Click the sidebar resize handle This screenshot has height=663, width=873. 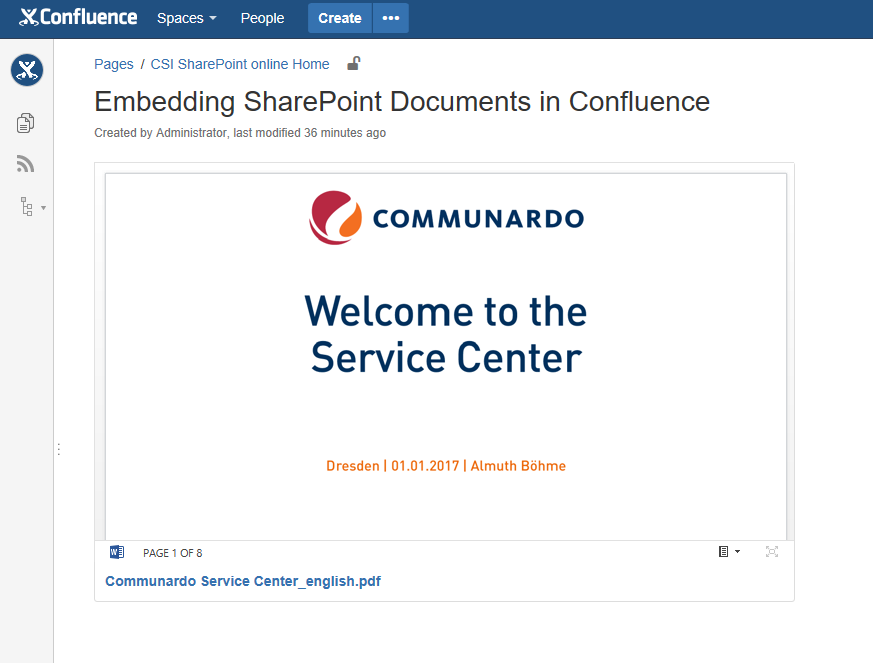[x=58, y=450]
